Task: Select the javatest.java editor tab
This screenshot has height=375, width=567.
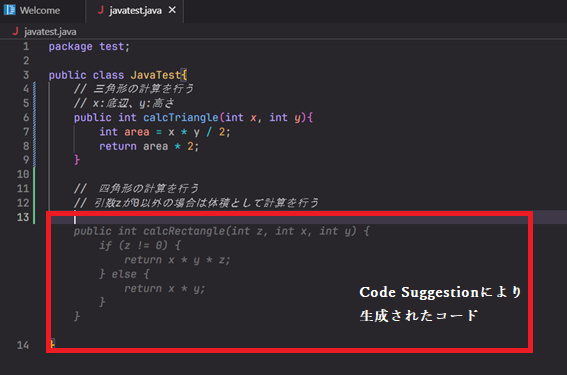Action: [x=135, y=10]
